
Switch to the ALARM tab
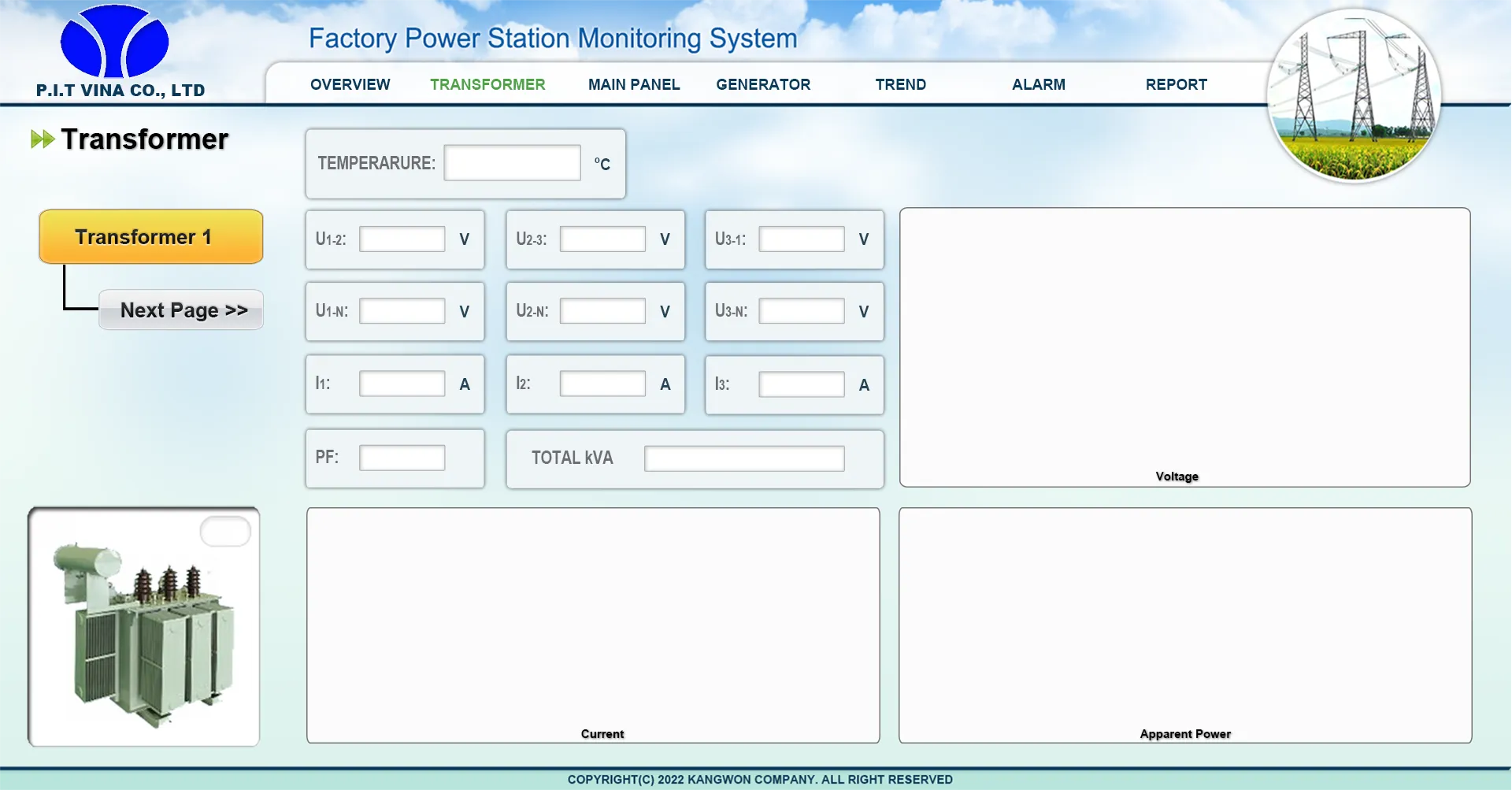click(x=1039, y=84)
